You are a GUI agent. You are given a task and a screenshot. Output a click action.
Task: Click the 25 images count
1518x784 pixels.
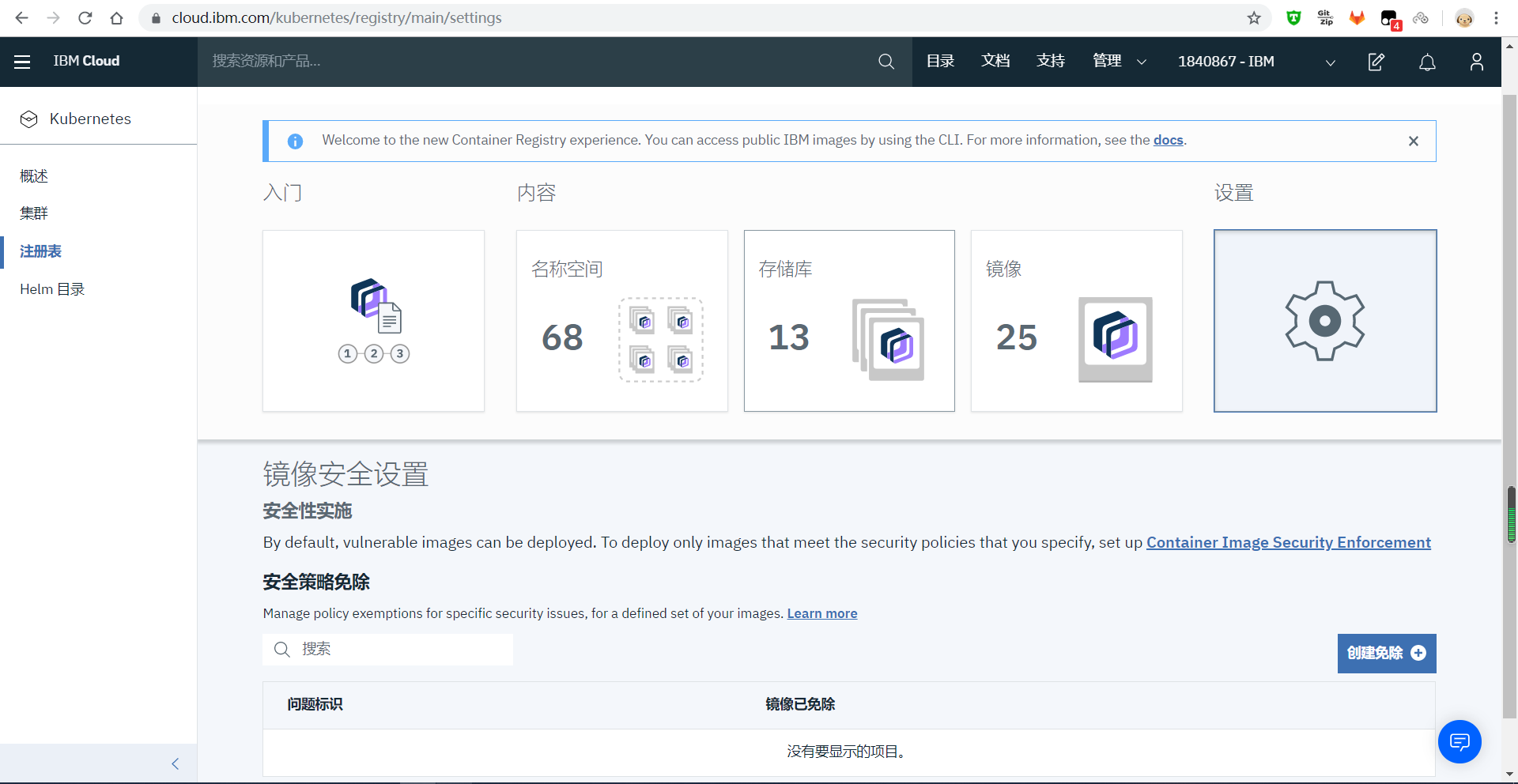[1016, 338]
